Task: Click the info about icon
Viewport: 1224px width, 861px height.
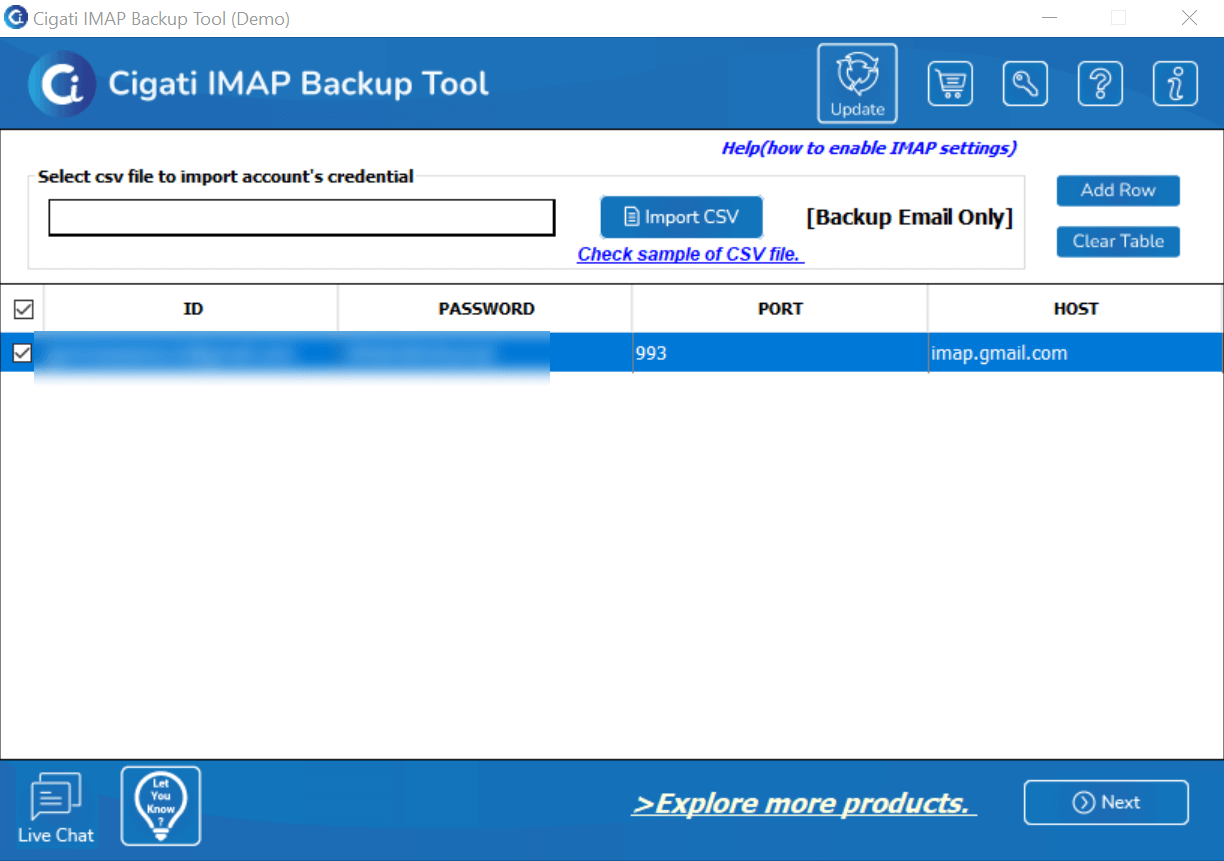Action: point(1175,84)
